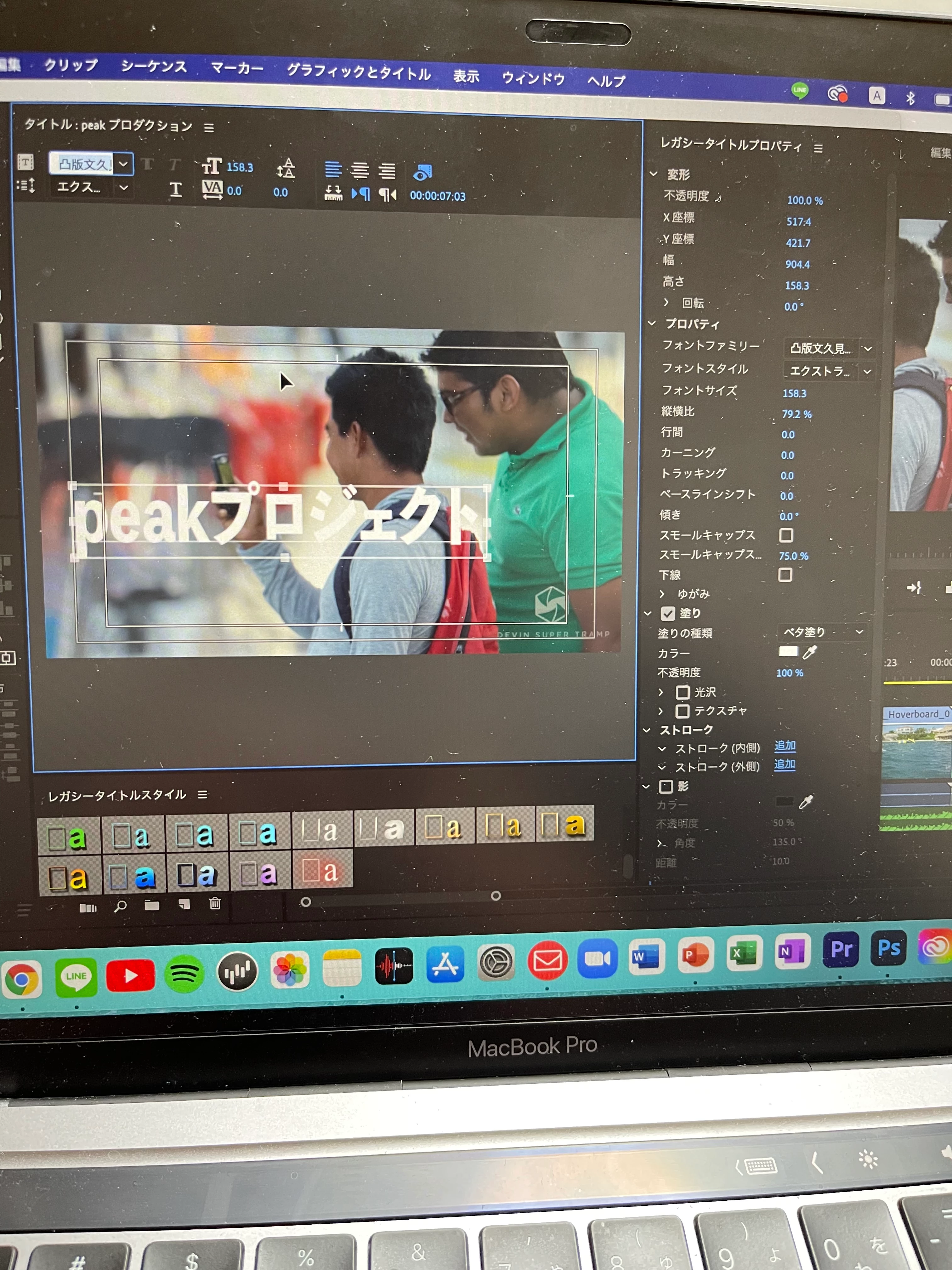Pick fill color with the eyedropper
Image resolution: width=952 pixels, height=1270 pixels.
point(810,652)
